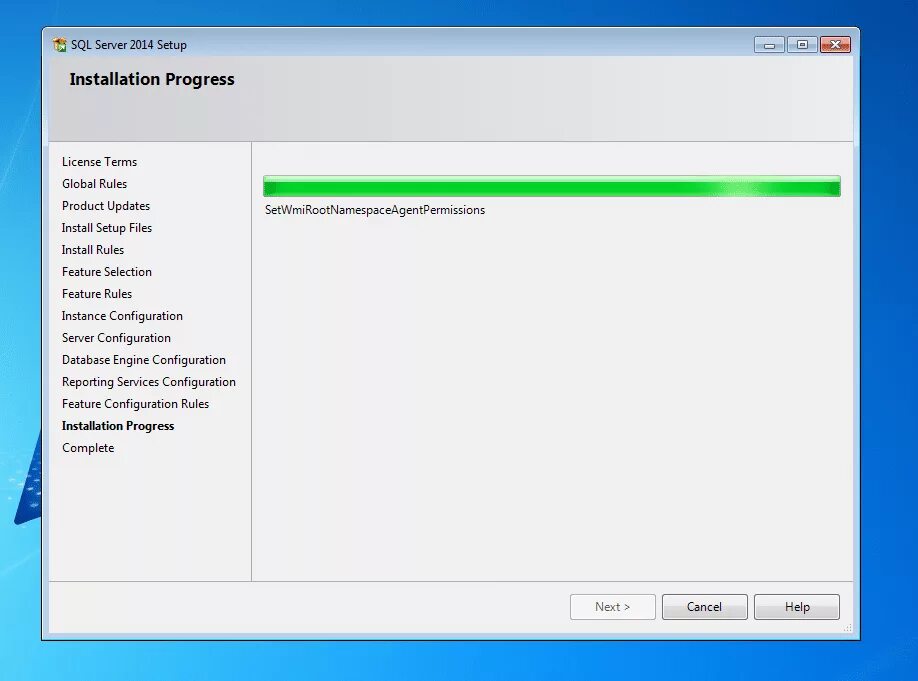Viewport: 918px width, 681px height.
Task: Select Instance Configuration step
Action: 122,316
